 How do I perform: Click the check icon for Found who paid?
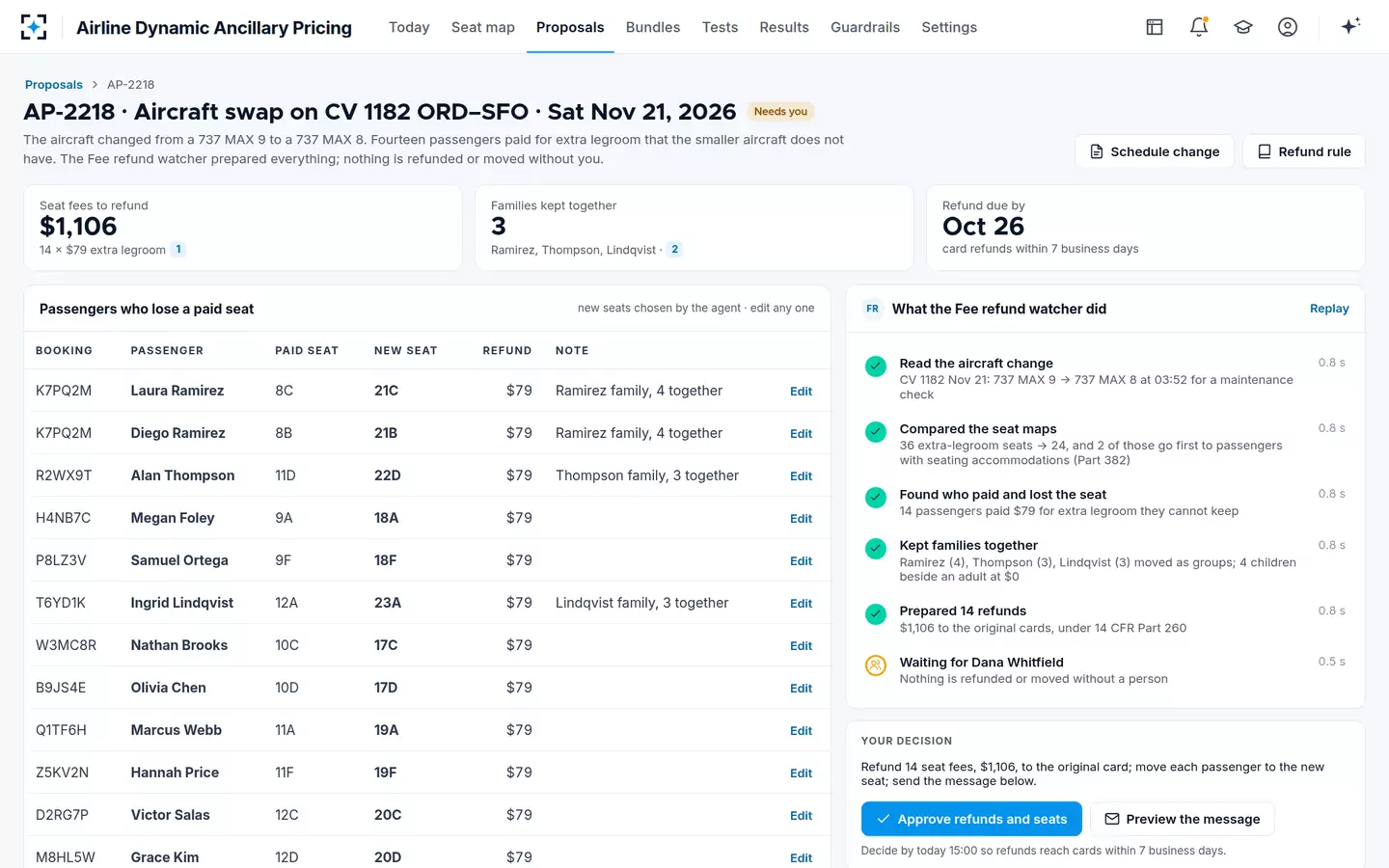(x=876, y=498)
